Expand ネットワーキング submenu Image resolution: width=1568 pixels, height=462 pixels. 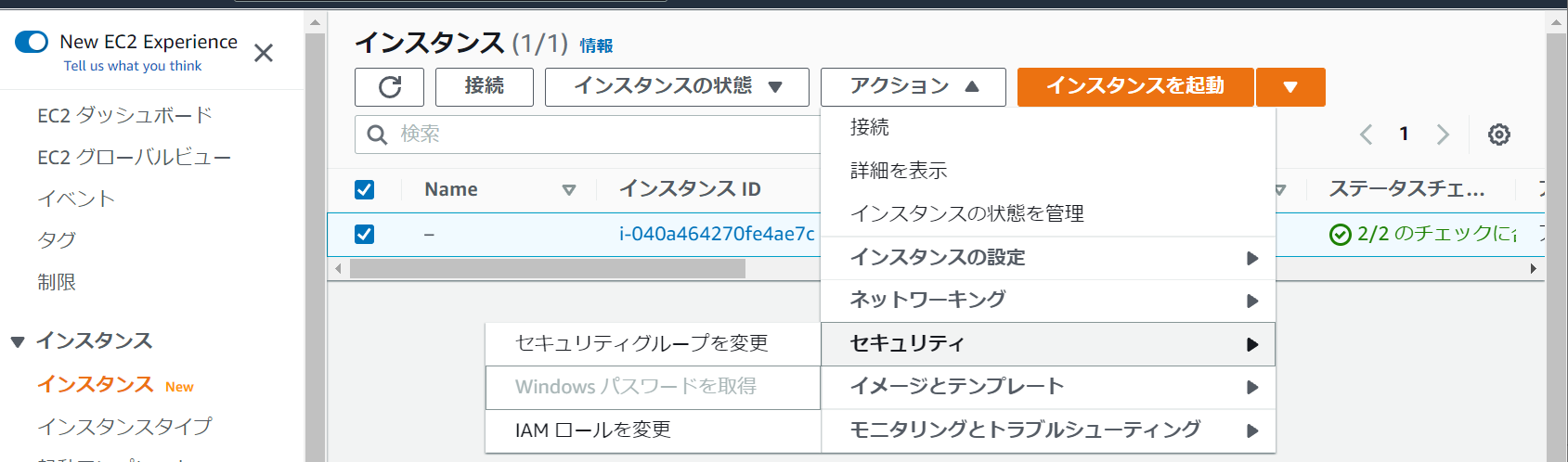pos(1048,301)
